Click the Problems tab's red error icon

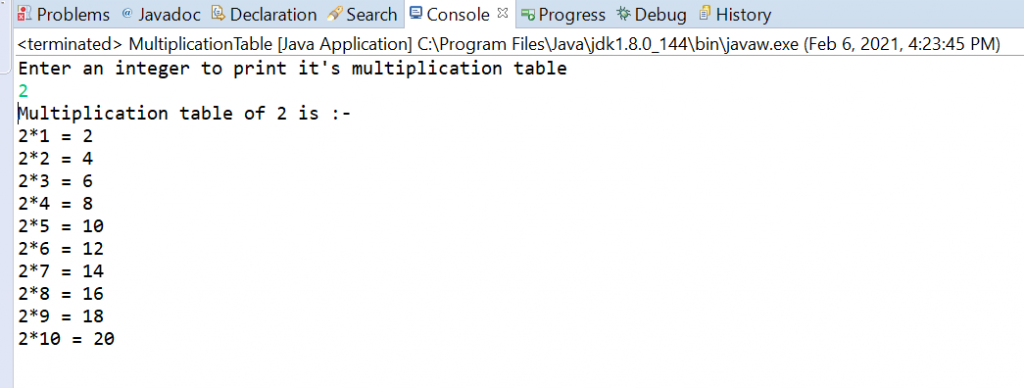[x=25, y=13]
